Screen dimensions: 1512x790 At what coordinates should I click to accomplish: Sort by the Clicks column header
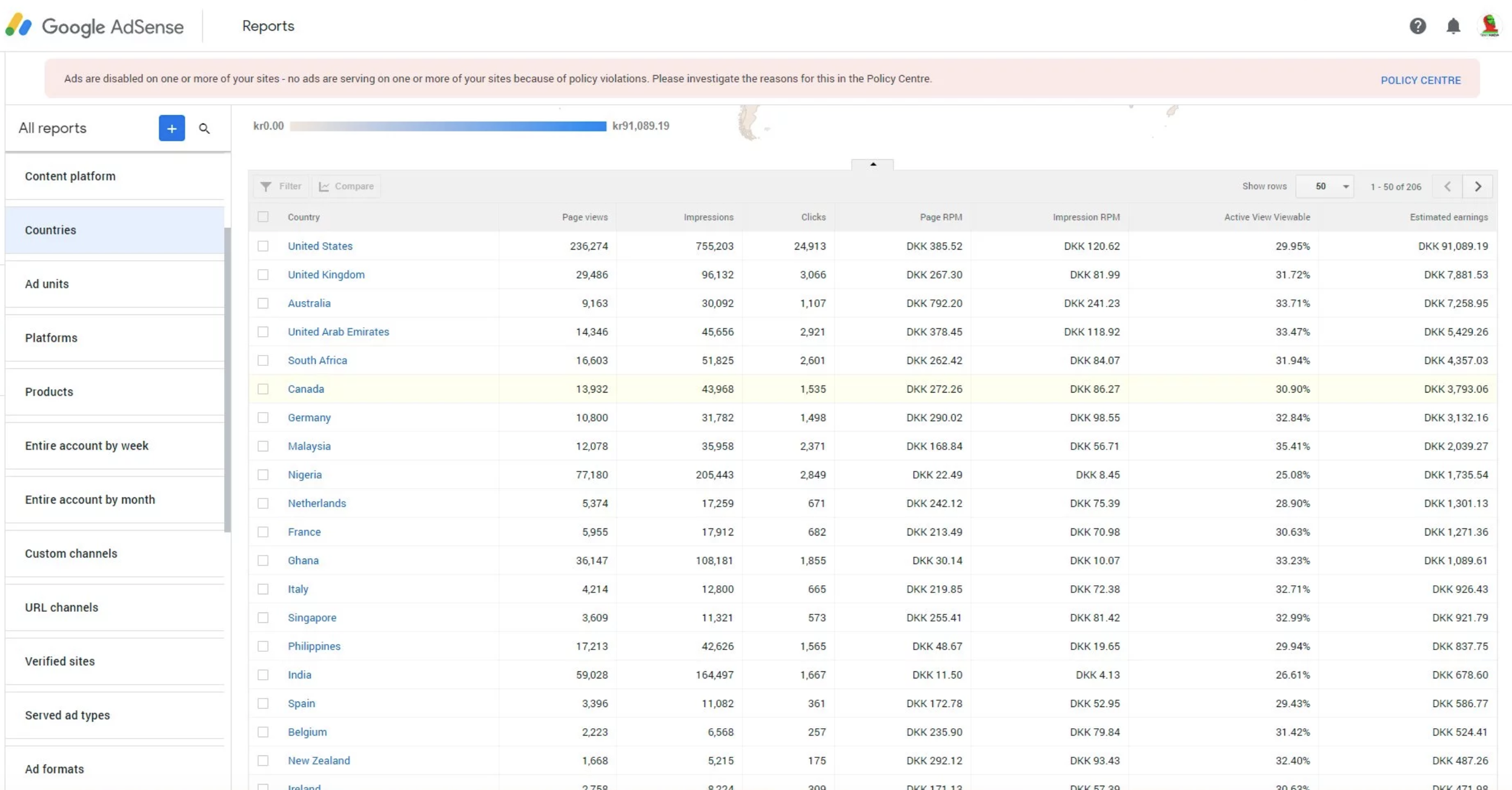[x=813, y=217]
